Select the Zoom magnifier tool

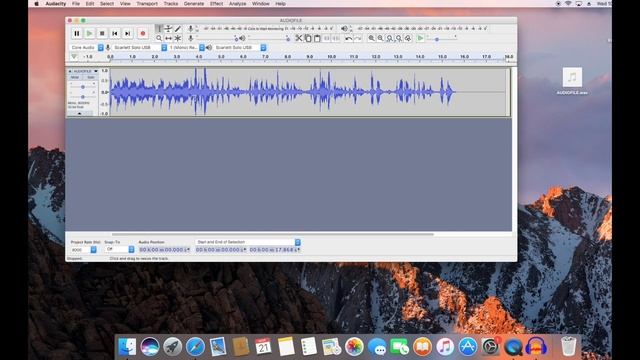[x=159, y=38]
